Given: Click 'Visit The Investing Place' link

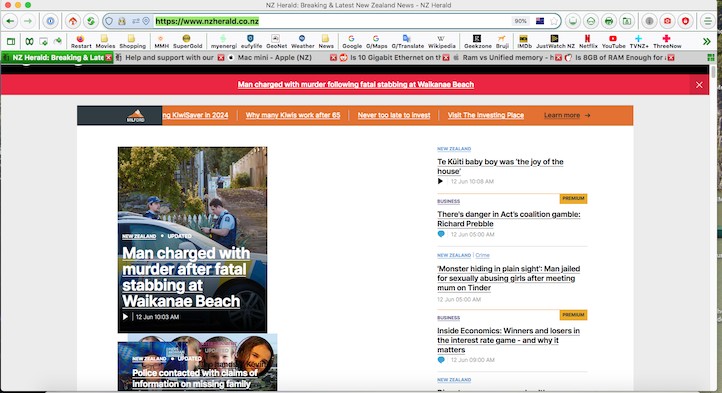Looking at the screenshot, I should [x=486, y=115].
